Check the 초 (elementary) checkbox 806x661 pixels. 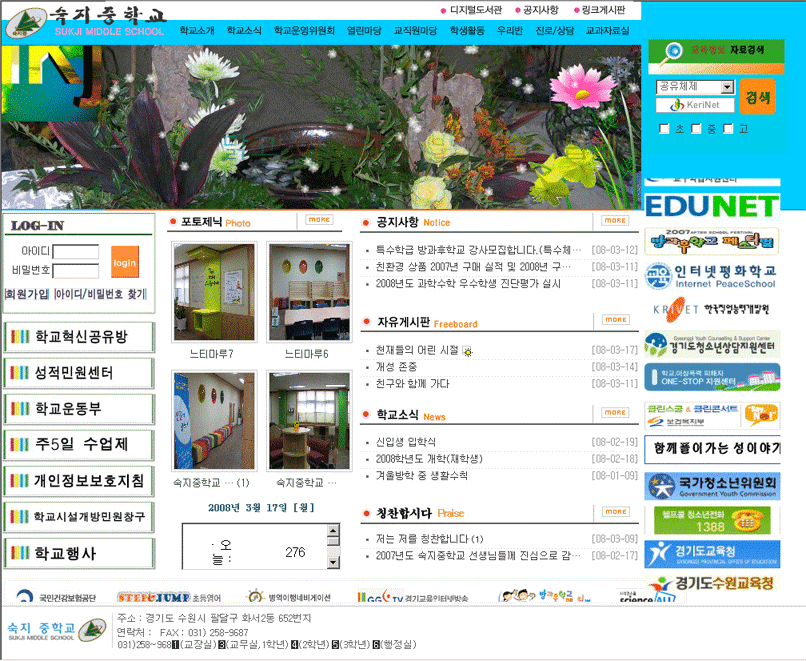665,129
